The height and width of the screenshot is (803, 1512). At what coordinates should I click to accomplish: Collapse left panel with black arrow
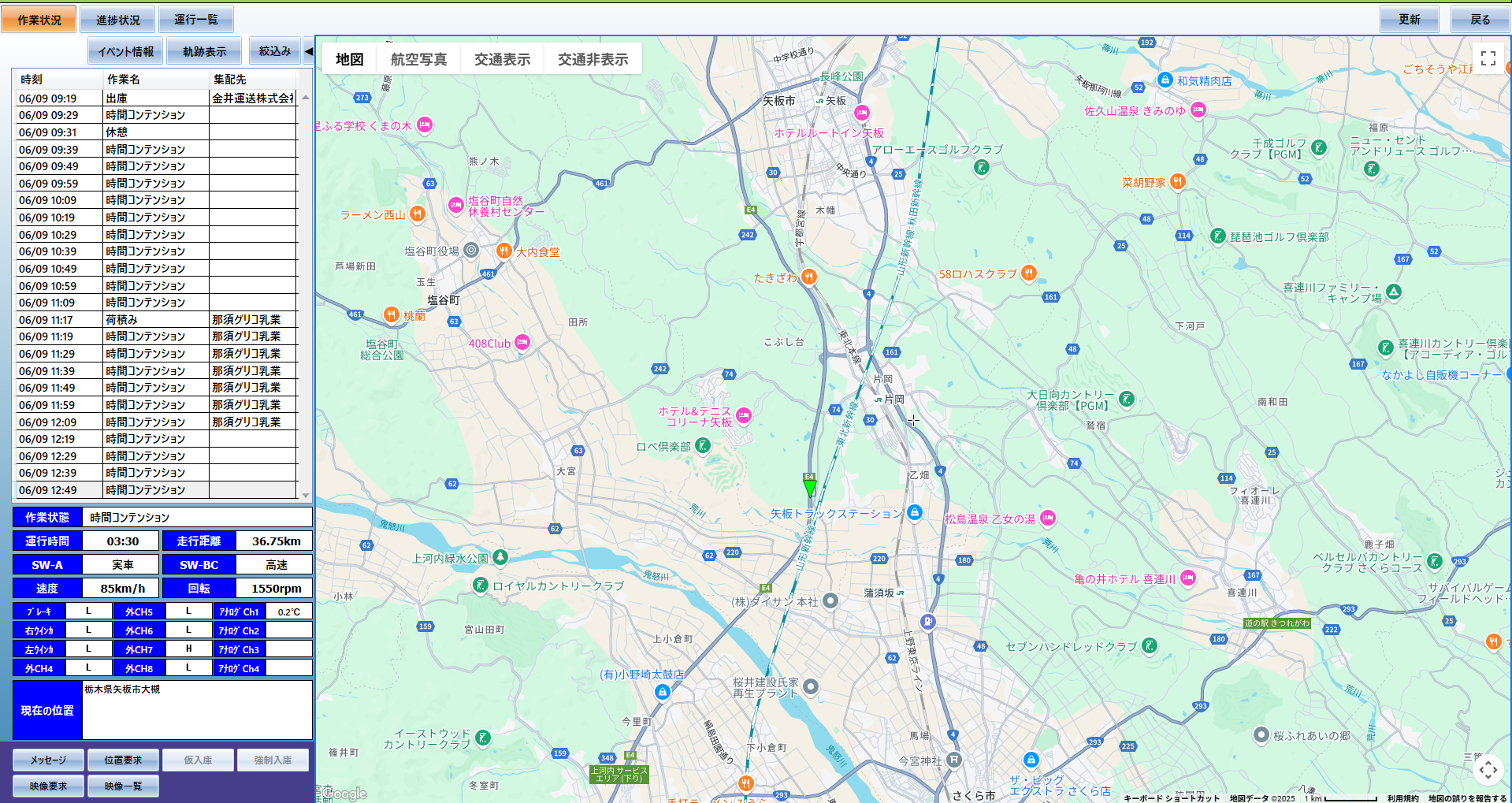[309, 51]
